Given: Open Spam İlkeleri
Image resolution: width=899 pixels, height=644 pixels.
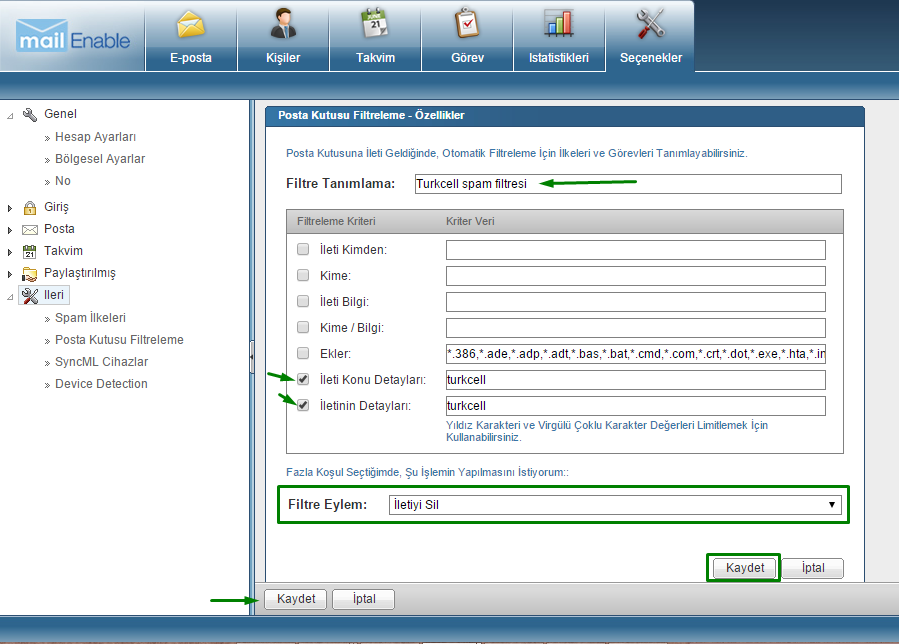Looking at the screenshot, I should pos(90,318).
